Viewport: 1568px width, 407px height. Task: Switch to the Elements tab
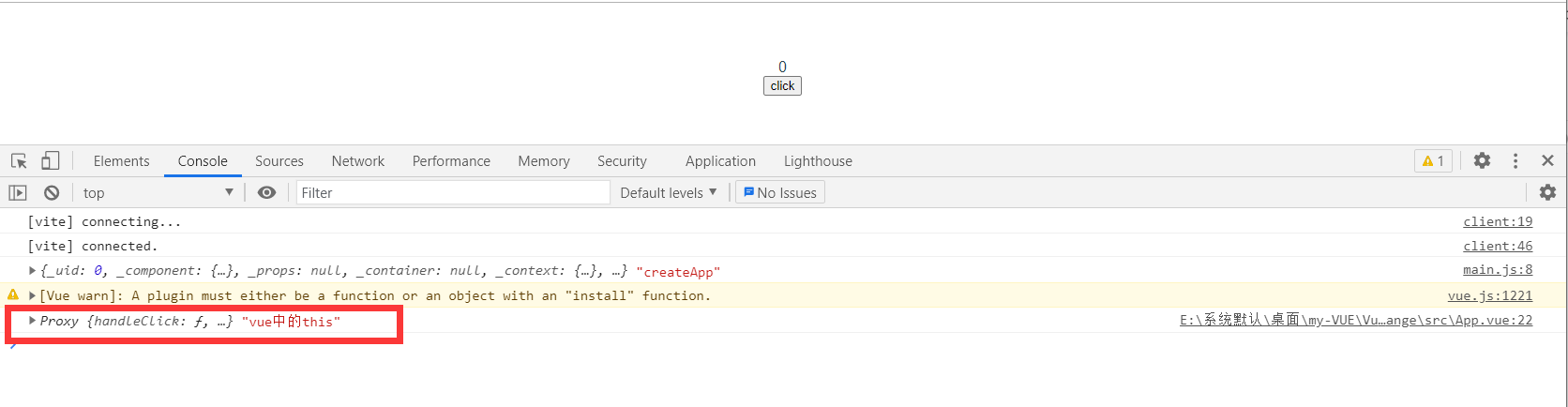pos(121,160)
